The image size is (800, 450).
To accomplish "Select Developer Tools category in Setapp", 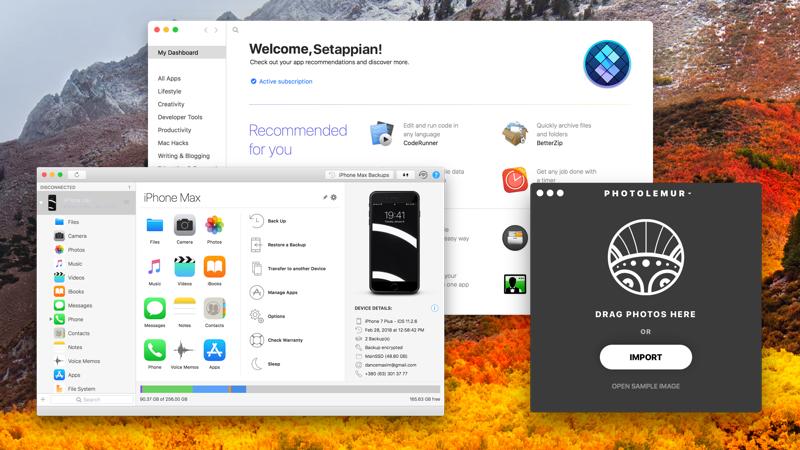I will 180,117.
